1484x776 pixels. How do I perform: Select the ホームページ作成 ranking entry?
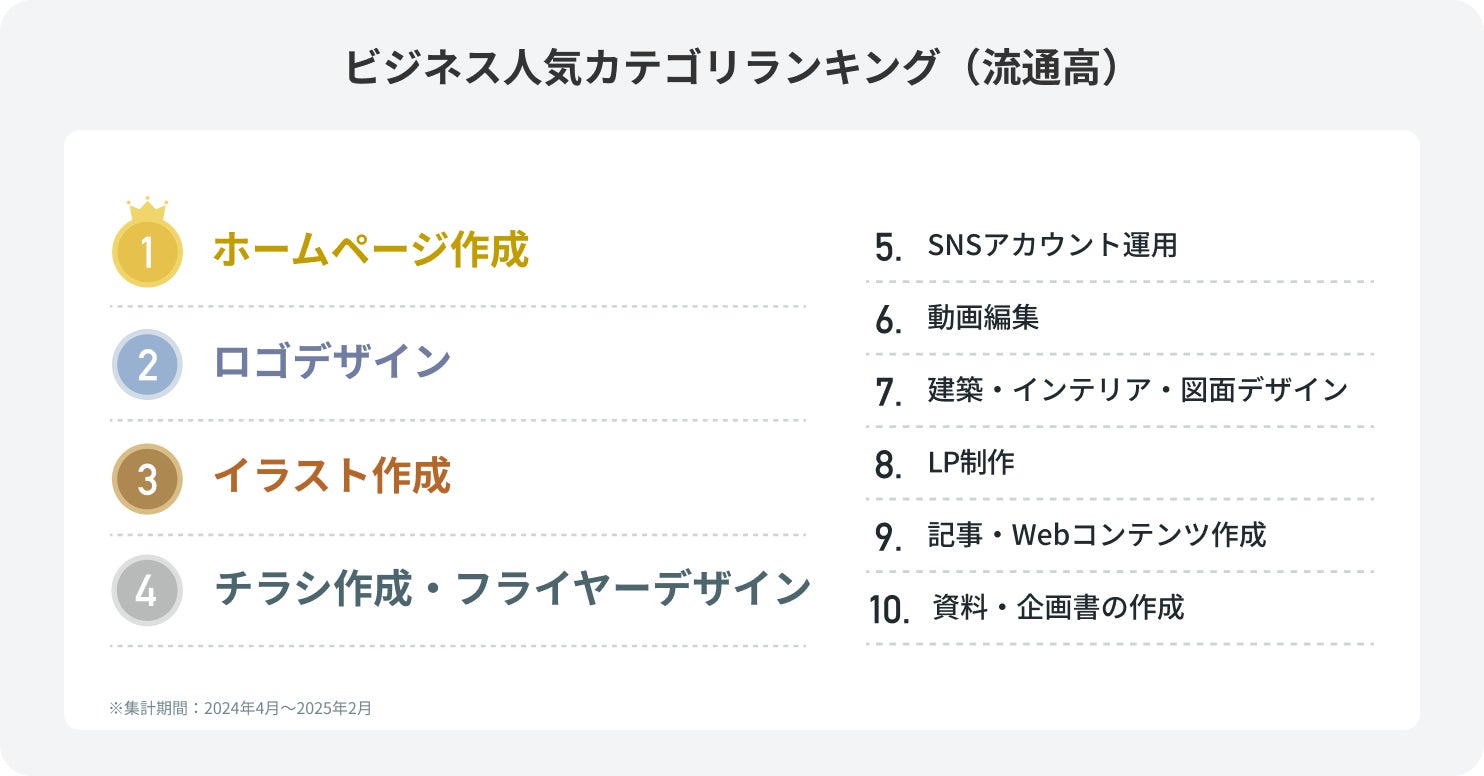tap(370, 250)
